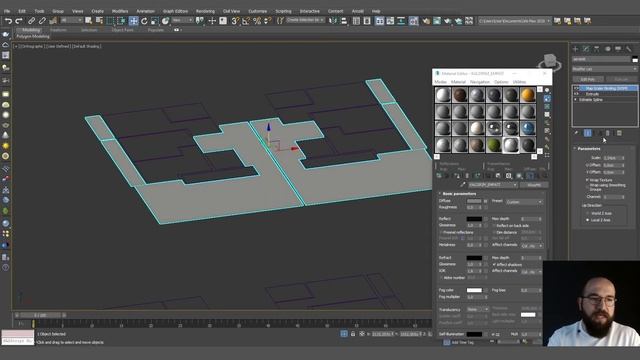Click the ViewCube in the viewport

click(549, 62)
